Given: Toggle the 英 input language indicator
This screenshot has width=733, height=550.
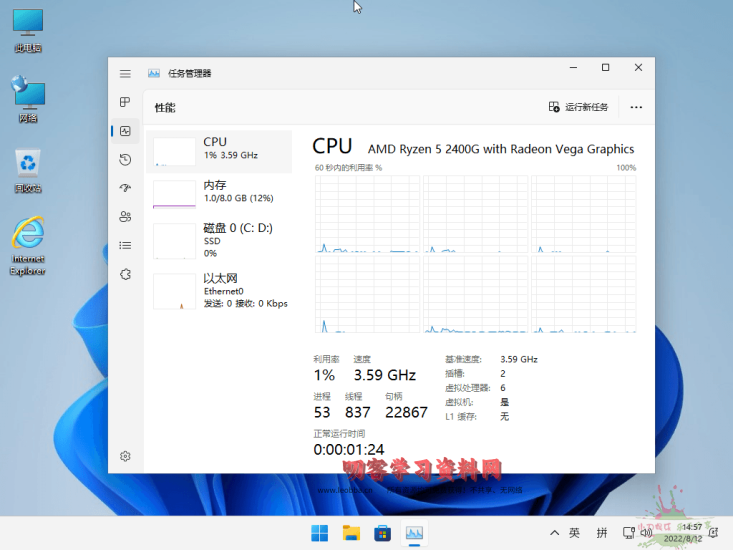Looking at the screenshot, I should coord(575,533).
